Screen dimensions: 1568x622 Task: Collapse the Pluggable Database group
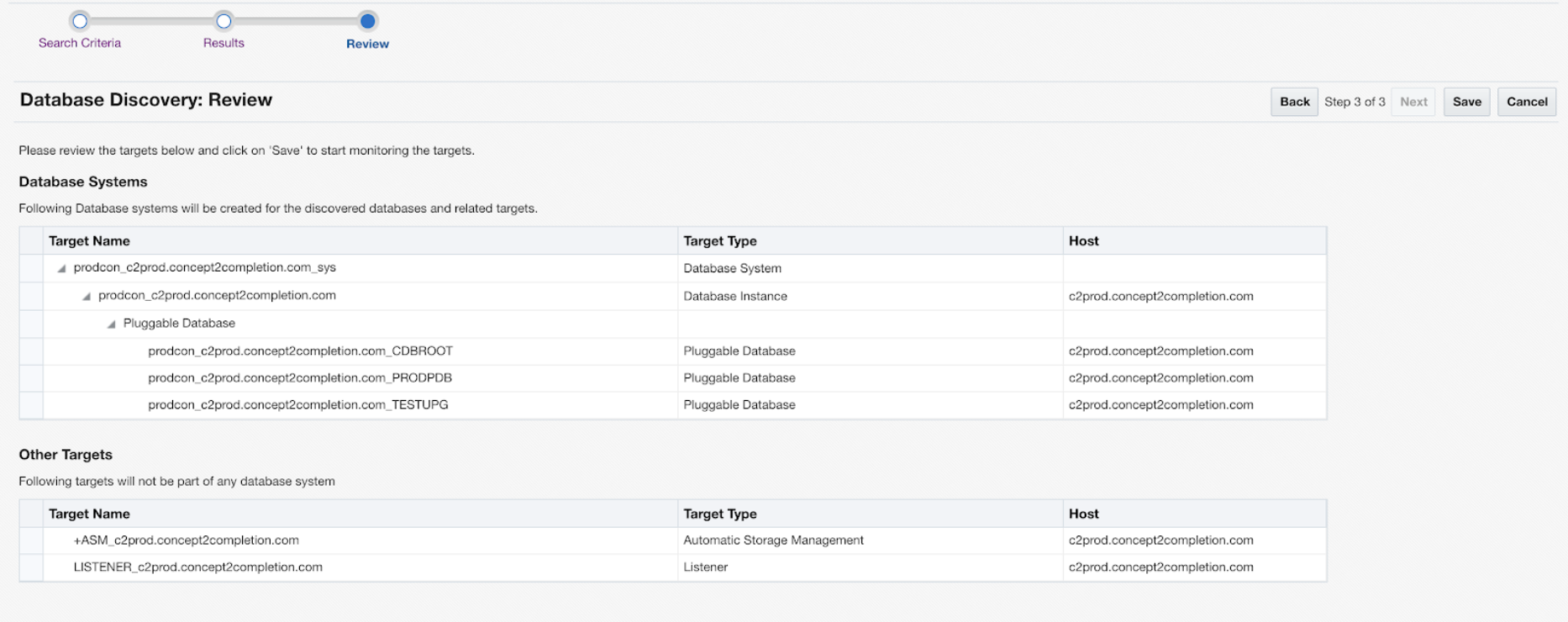coord(111,324)
